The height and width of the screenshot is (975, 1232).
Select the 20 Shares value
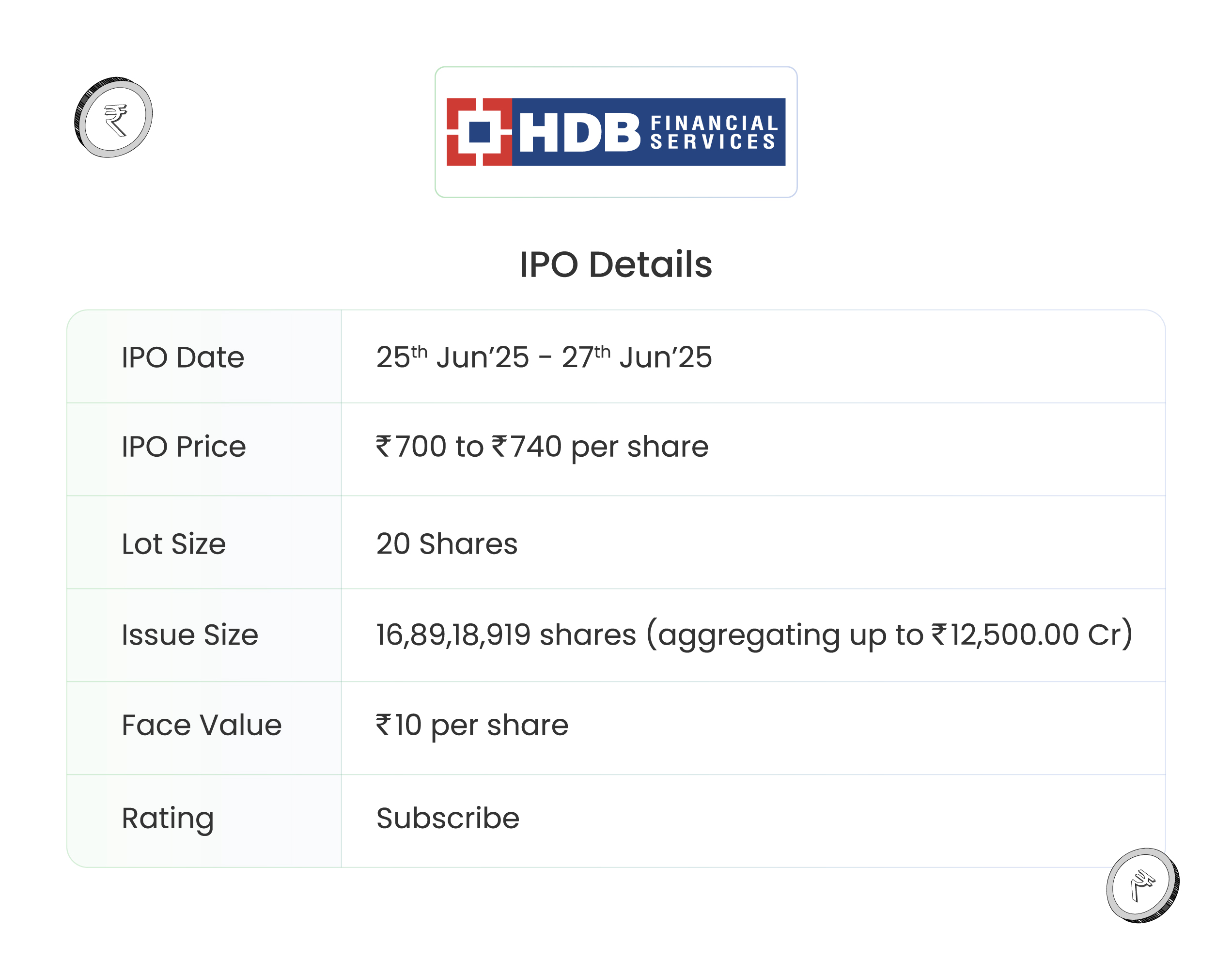click(447, 543)
